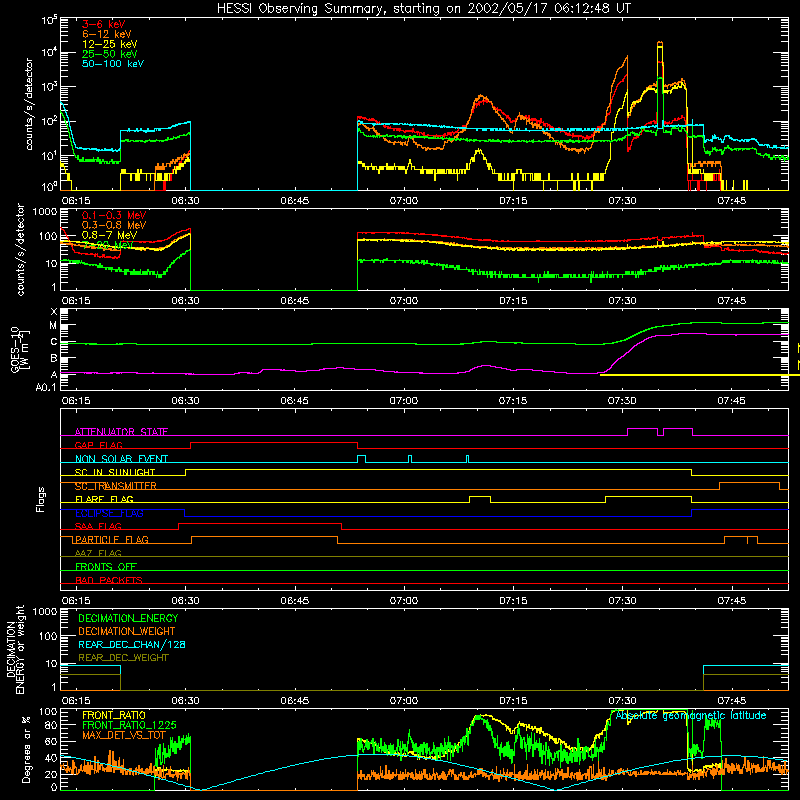Click the MAX_DET_VS_TOT legend label
800x800 pixels.
(124, 735)
